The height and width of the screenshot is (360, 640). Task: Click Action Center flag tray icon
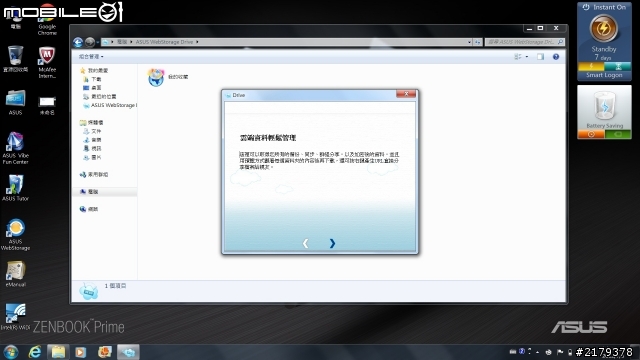click(x=560, y=352)
